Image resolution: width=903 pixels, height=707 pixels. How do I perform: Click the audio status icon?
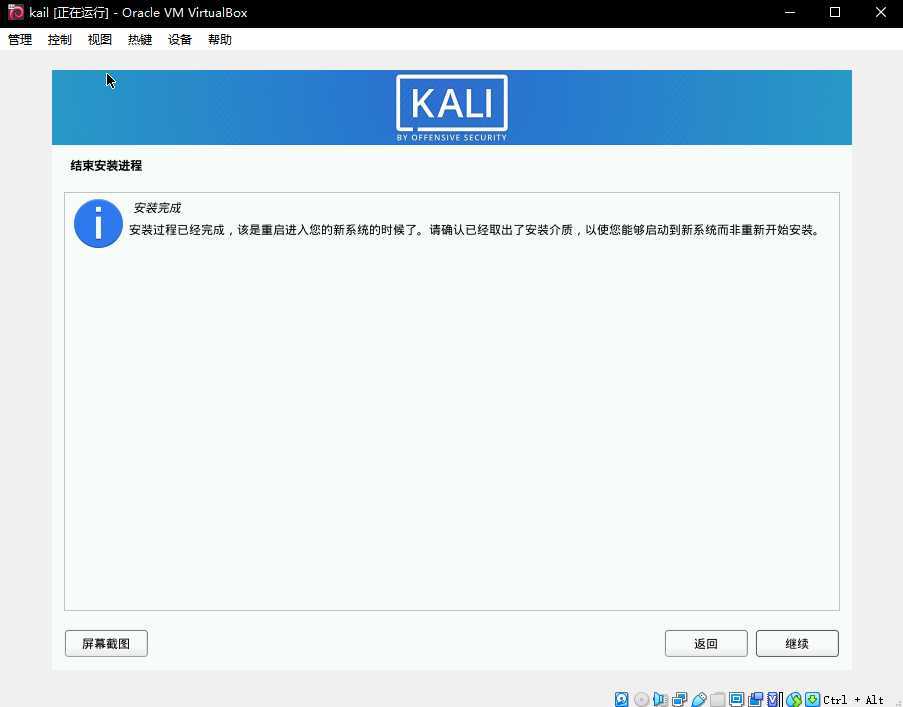click(660, 699)
